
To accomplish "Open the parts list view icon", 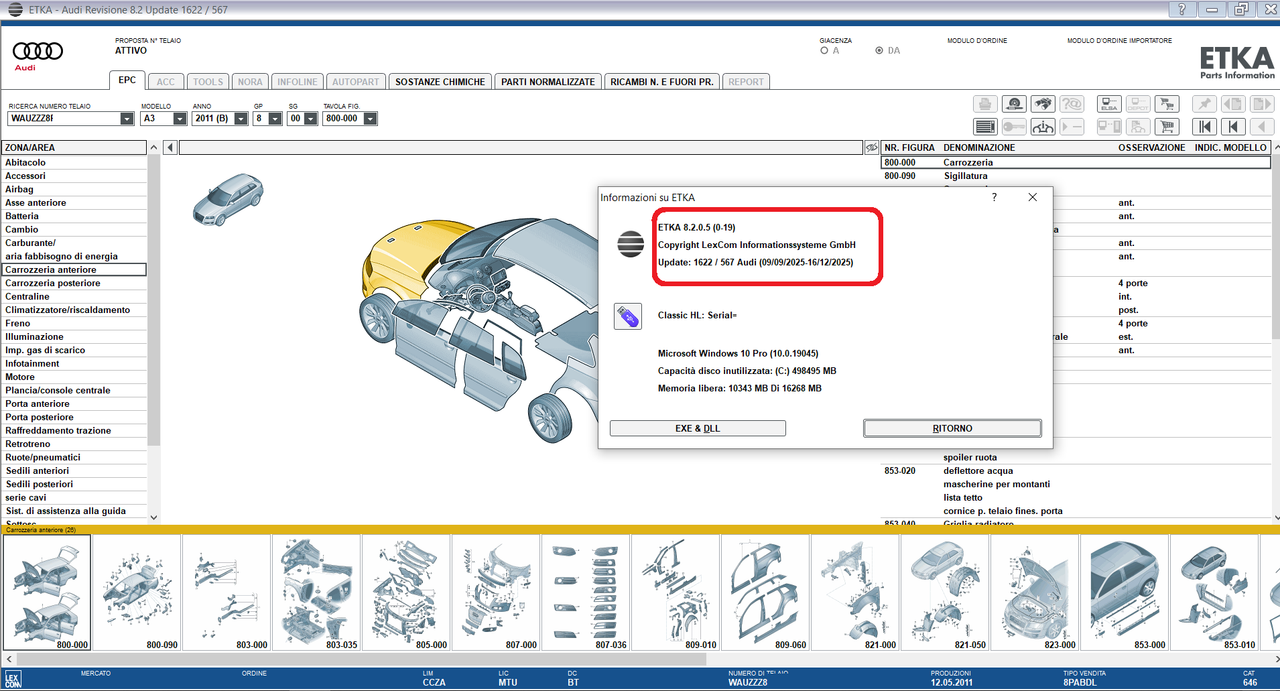I will click(x=985, y=127).
